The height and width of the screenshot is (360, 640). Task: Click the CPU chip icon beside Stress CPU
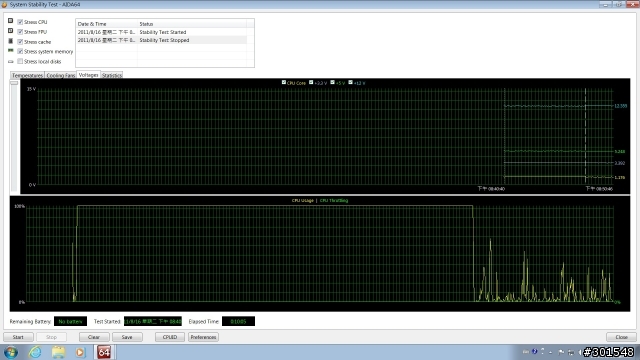[11, 21]
